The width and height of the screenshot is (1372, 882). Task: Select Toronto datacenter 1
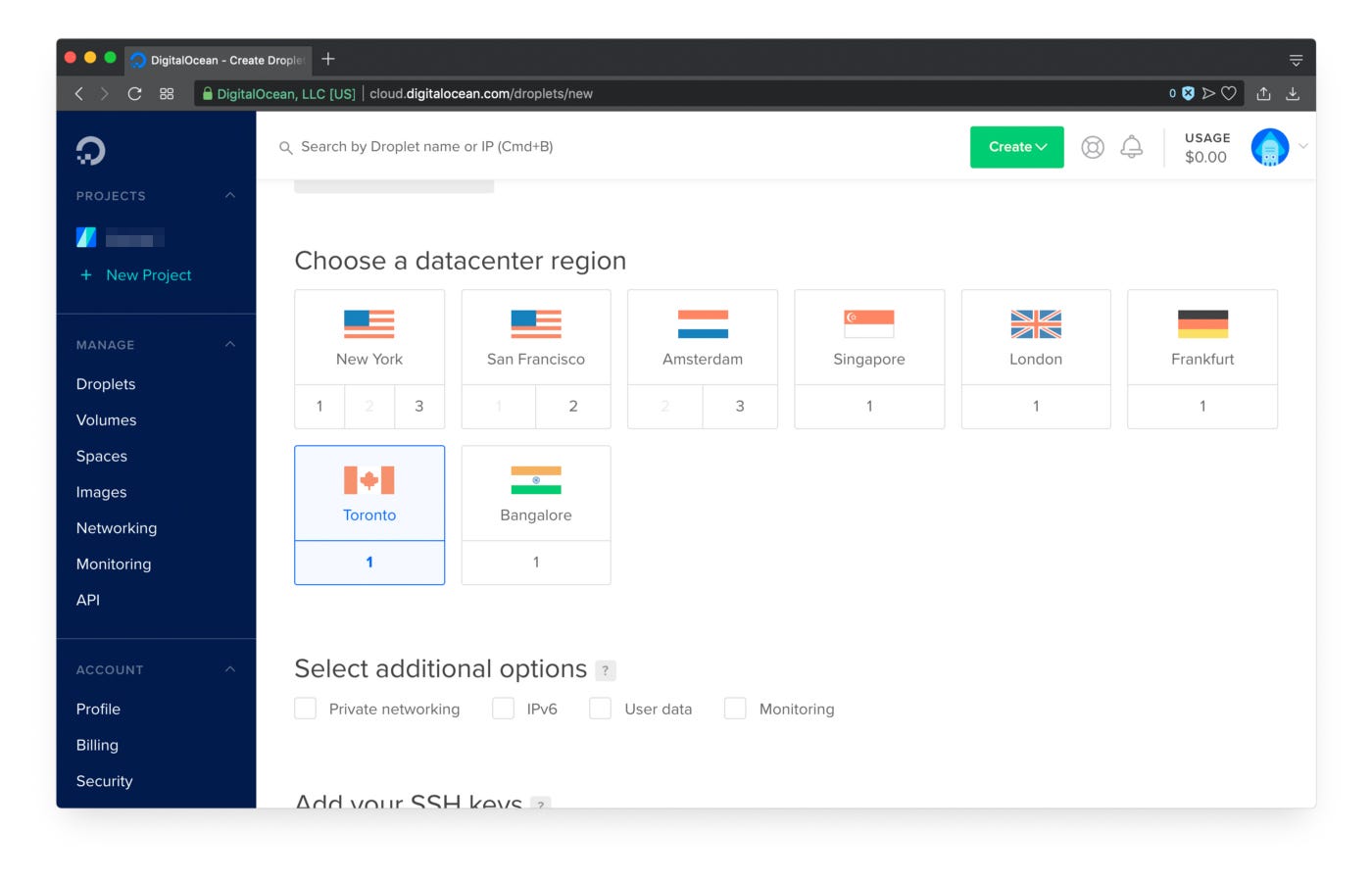point(369,563)
